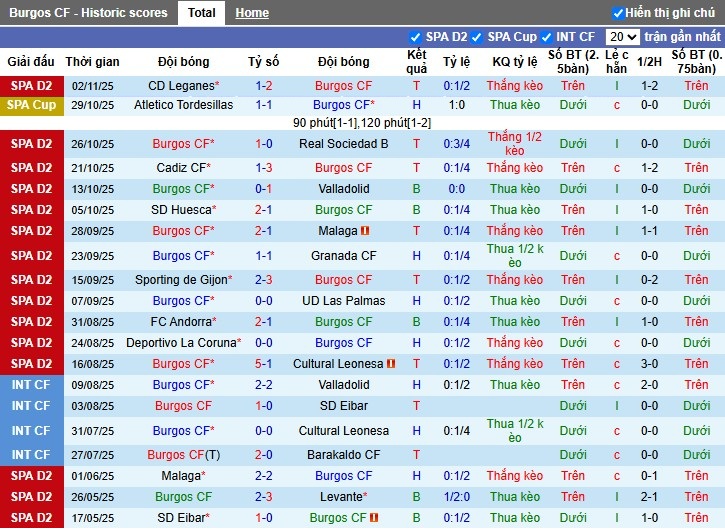Click Granada CF team name
725x531 pixels.
(x=344, y=256)
